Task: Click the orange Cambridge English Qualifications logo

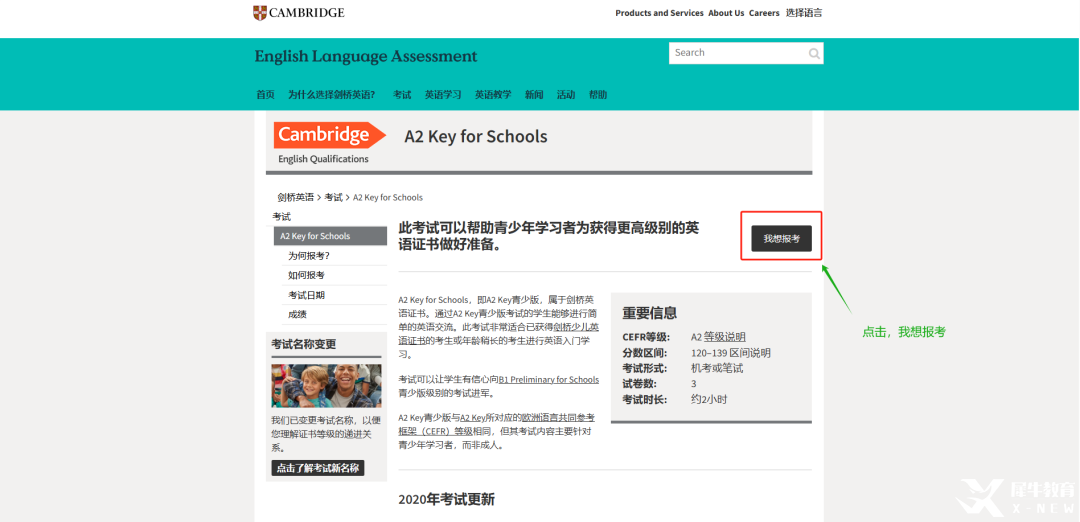Action: (329, 143)
